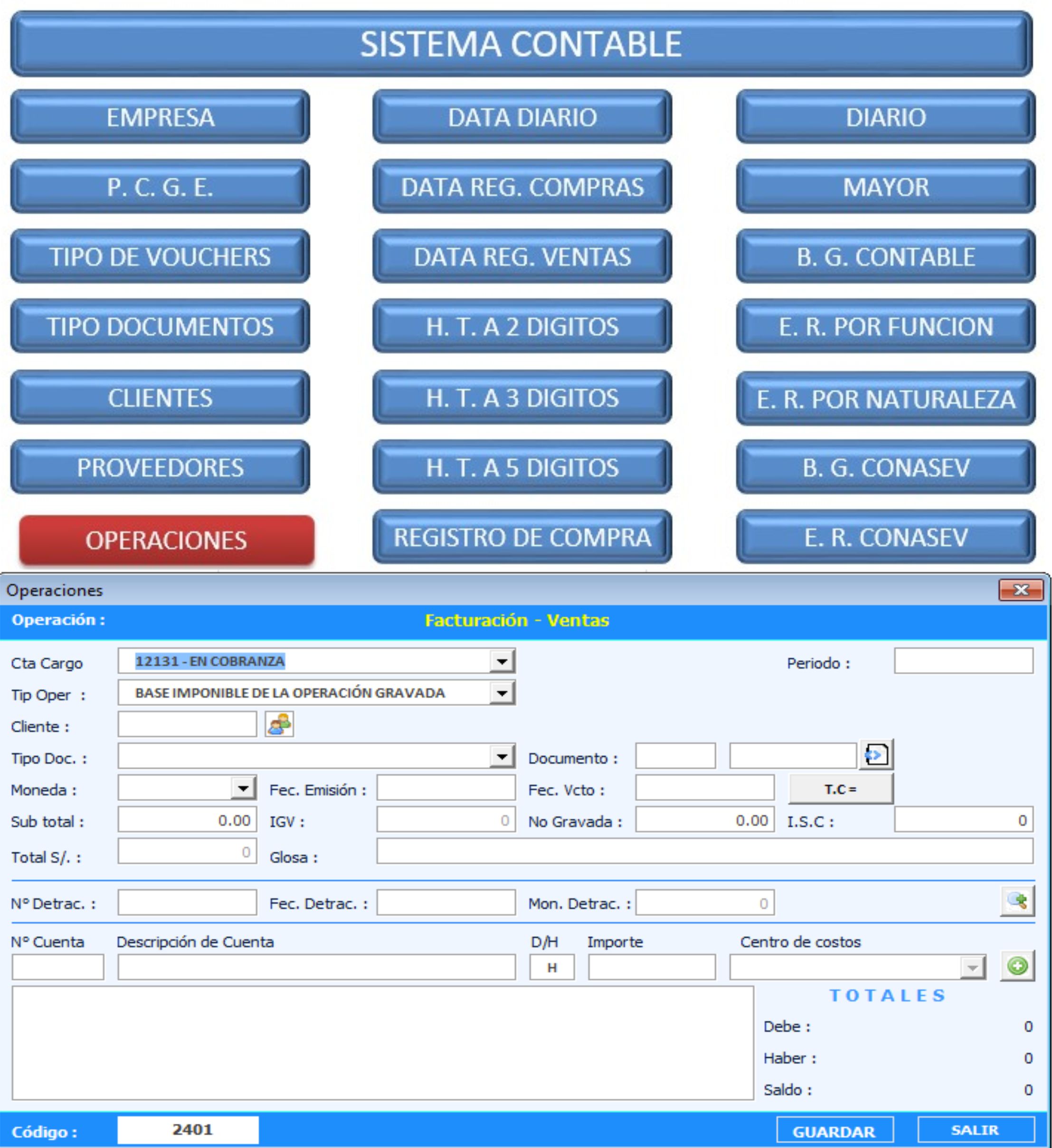
Task: Open the Tip Oper dropdown list
Action: 502,693
